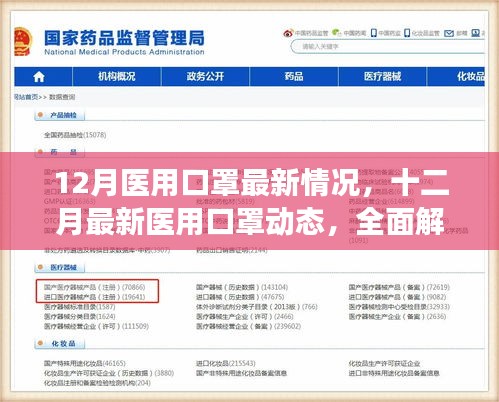499x402 pixels.
Task: Select the 药品 navigation item
Action: point(294,77)
